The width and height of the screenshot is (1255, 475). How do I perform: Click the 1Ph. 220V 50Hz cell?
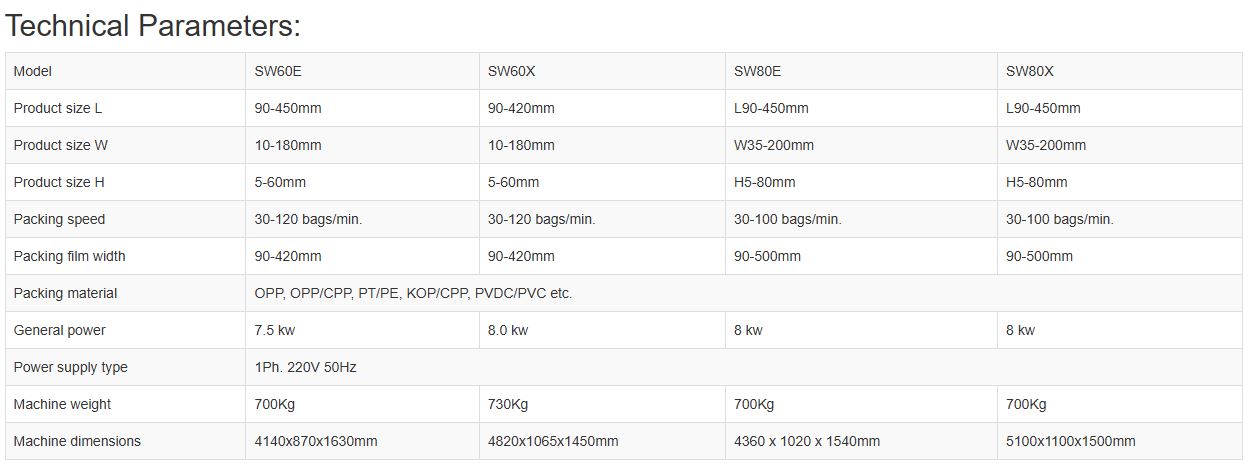click(x=744, y=367)
